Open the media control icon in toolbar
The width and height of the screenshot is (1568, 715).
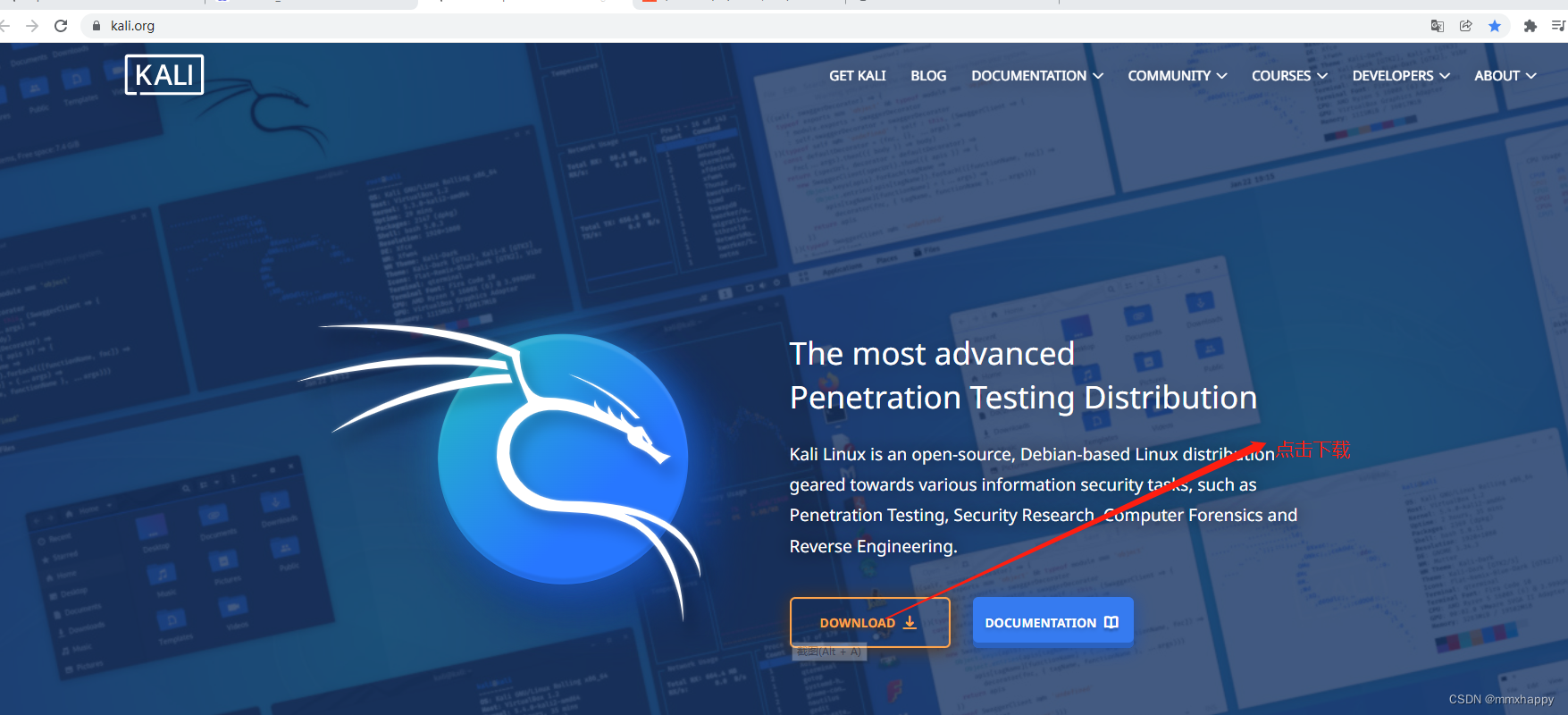[1558, 26]
